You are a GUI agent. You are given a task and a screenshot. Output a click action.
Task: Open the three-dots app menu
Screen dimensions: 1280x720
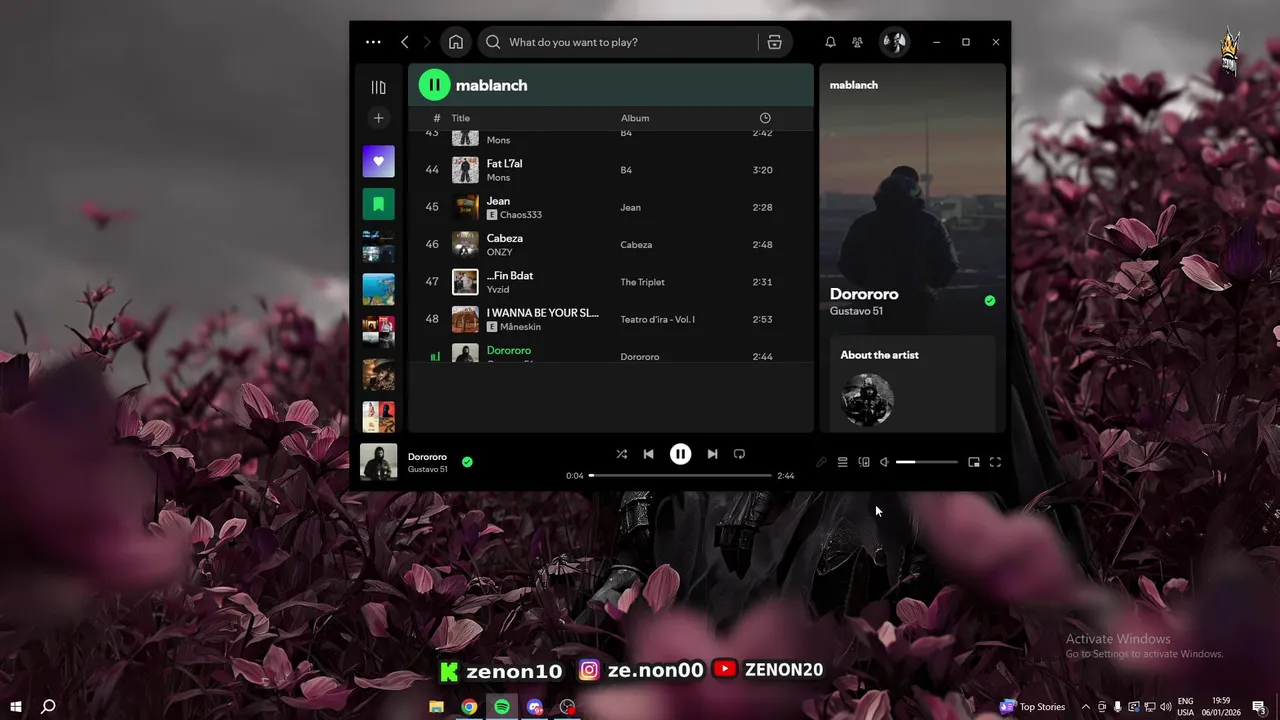373,42
